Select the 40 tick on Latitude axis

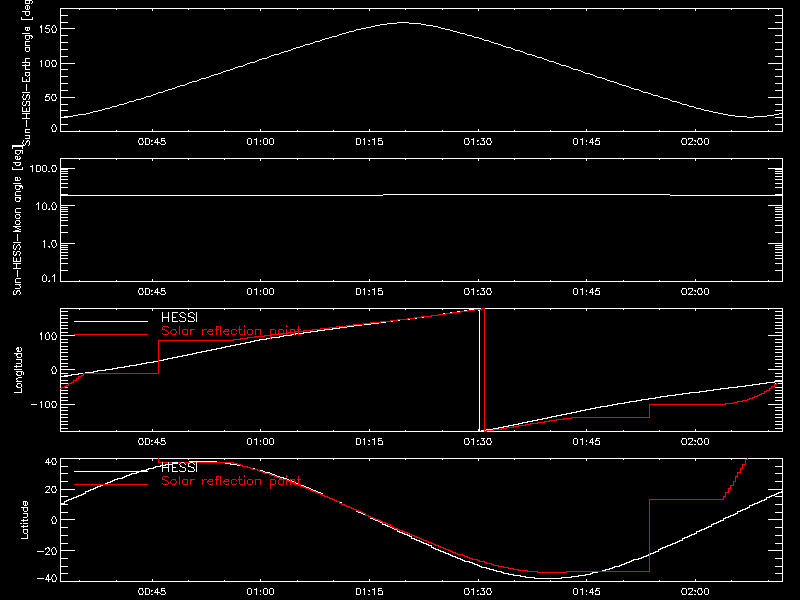click(x=51, y=462)
